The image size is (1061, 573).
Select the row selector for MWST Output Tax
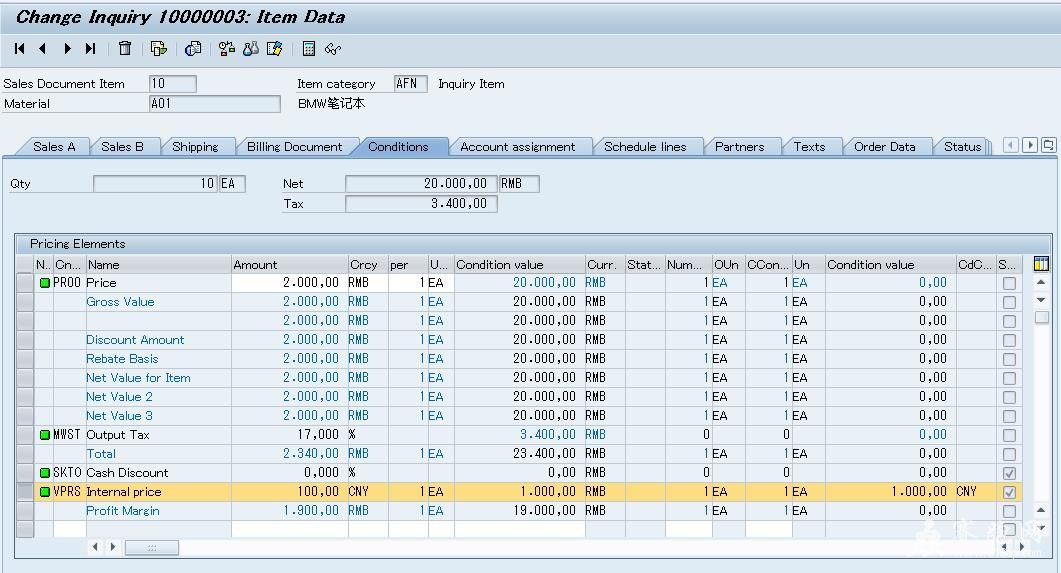pyautogui.click(x=25, y=435)
